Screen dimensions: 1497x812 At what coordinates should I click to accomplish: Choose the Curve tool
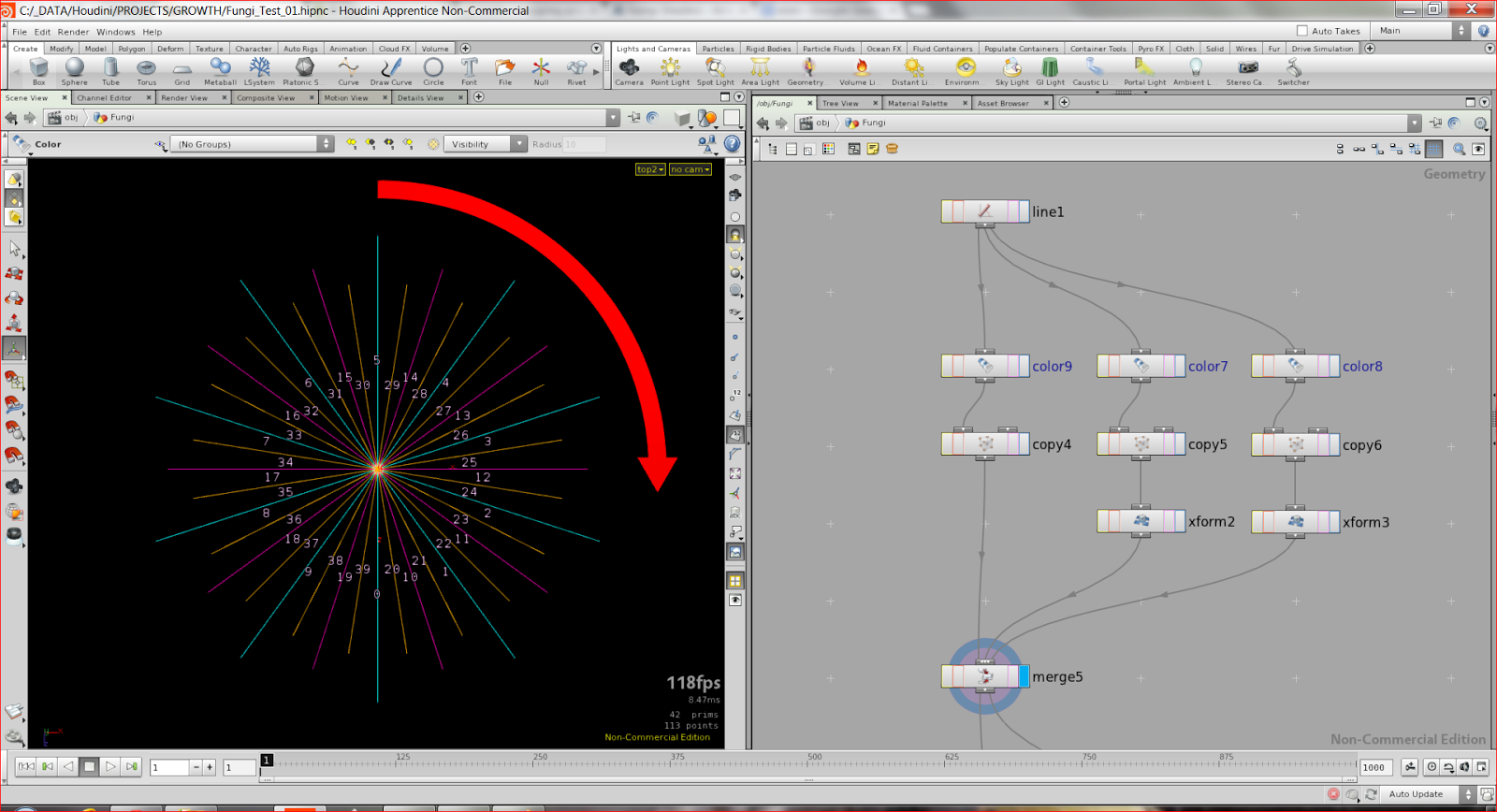click(x=349, y=71)
